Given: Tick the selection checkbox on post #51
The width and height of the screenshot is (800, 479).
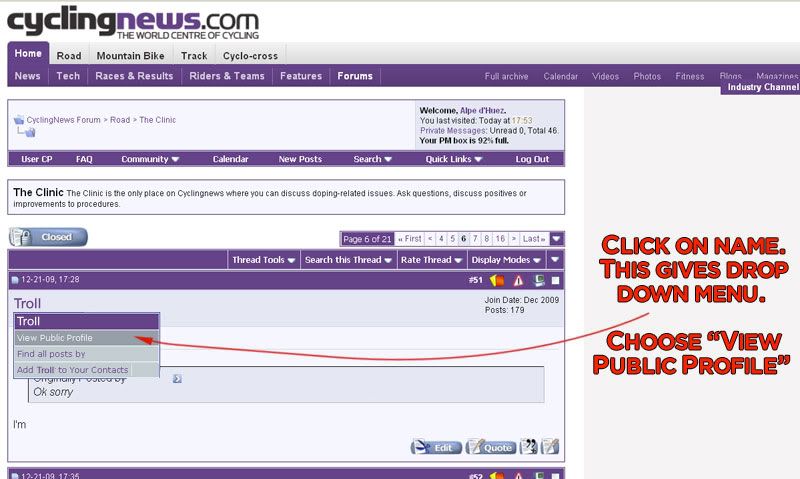Looking at the screenshot, I should pyautogui.click(x=556, y=280).
